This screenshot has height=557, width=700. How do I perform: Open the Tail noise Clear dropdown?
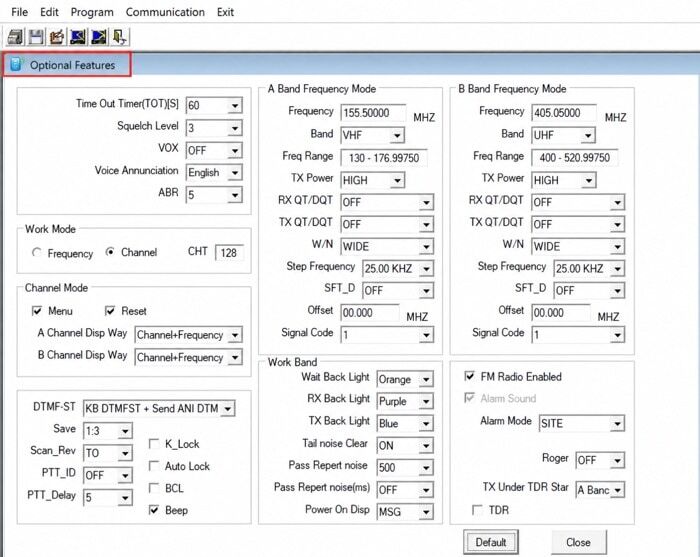(405, 445)
